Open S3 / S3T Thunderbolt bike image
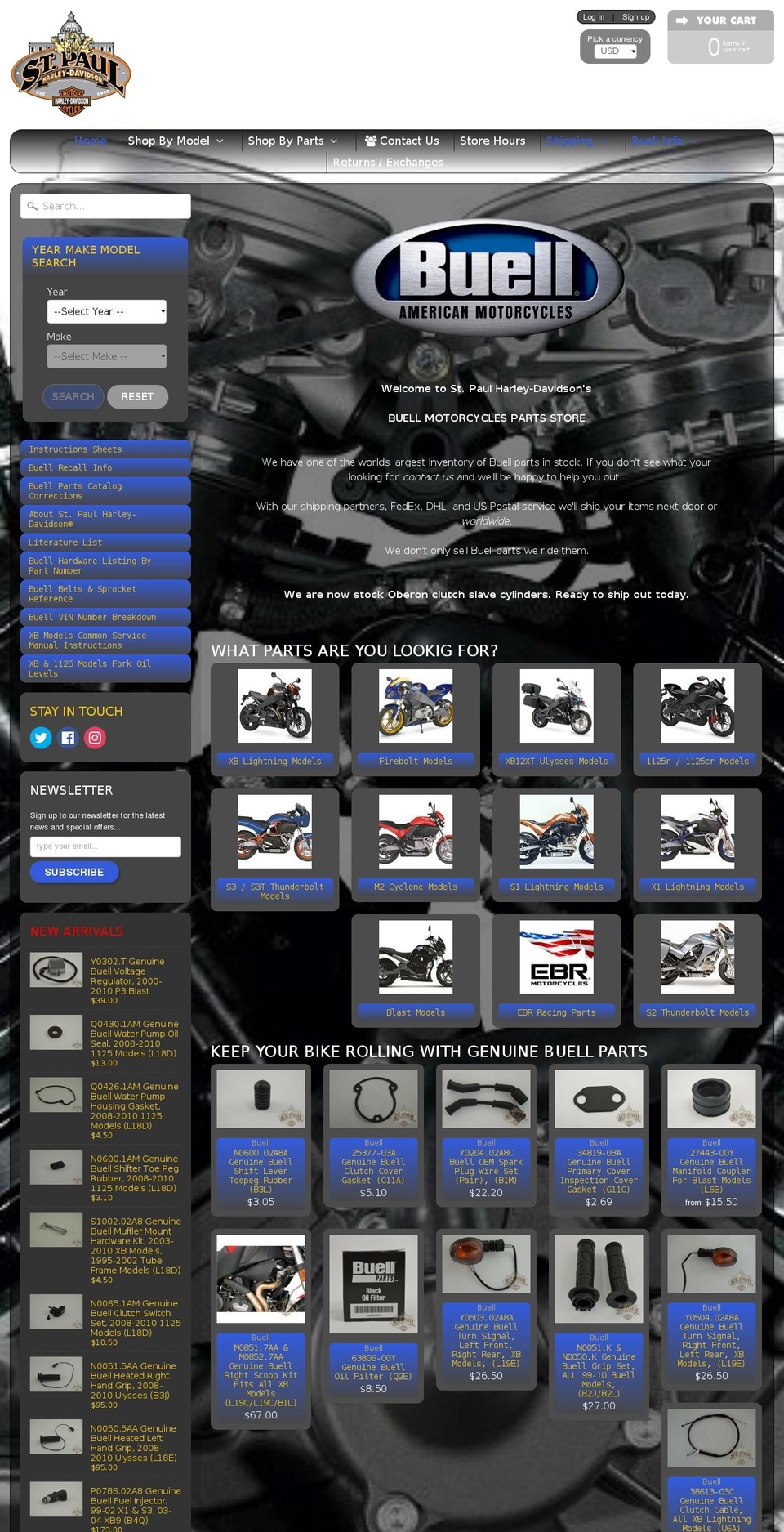Screen dimensions: 784x1532 [x=274, y=832]
